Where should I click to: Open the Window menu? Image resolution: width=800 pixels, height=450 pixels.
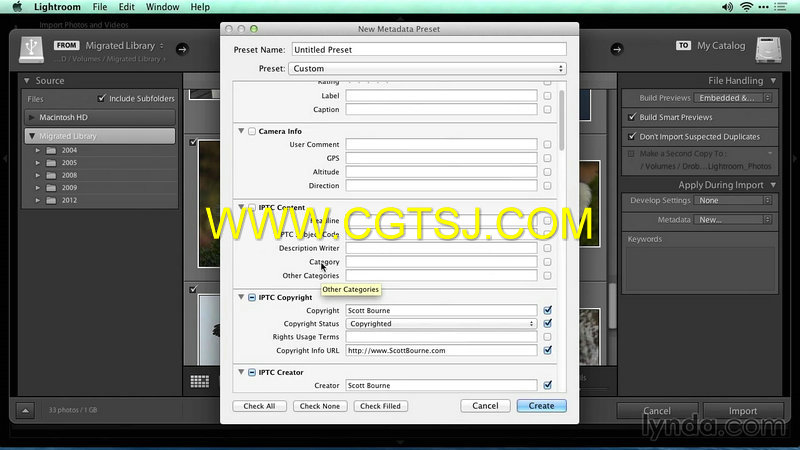coord(162,7)
